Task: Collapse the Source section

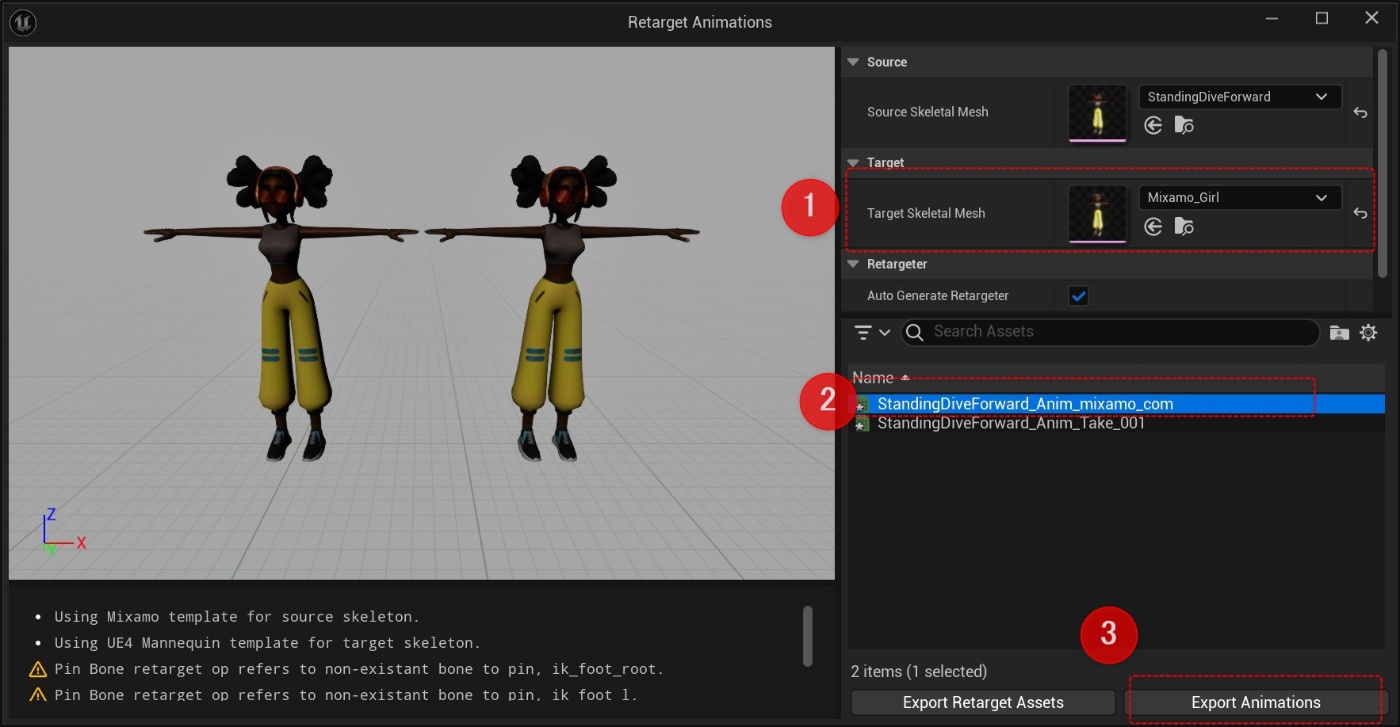Action: [853, 62]
